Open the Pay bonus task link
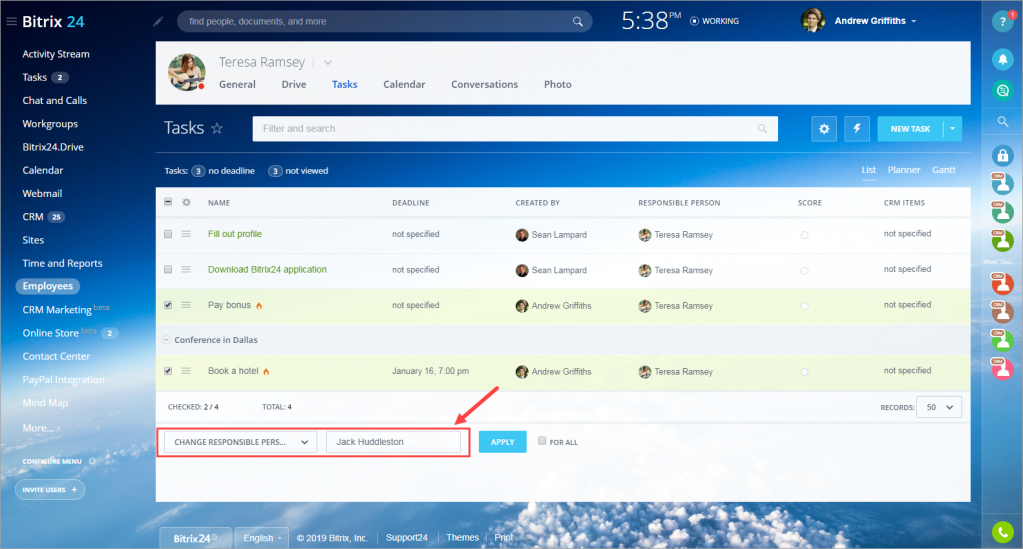 tap(229, 305)
